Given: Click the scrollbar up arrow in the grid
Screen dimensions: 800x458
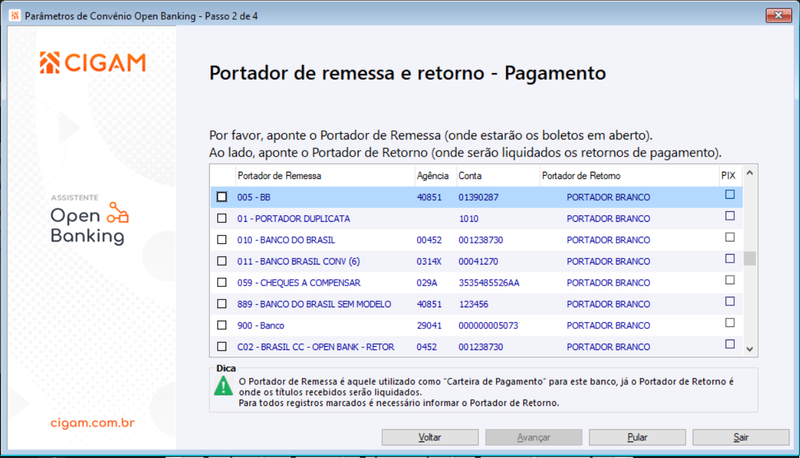Looking at the screenshot, I should coord(749,173).
